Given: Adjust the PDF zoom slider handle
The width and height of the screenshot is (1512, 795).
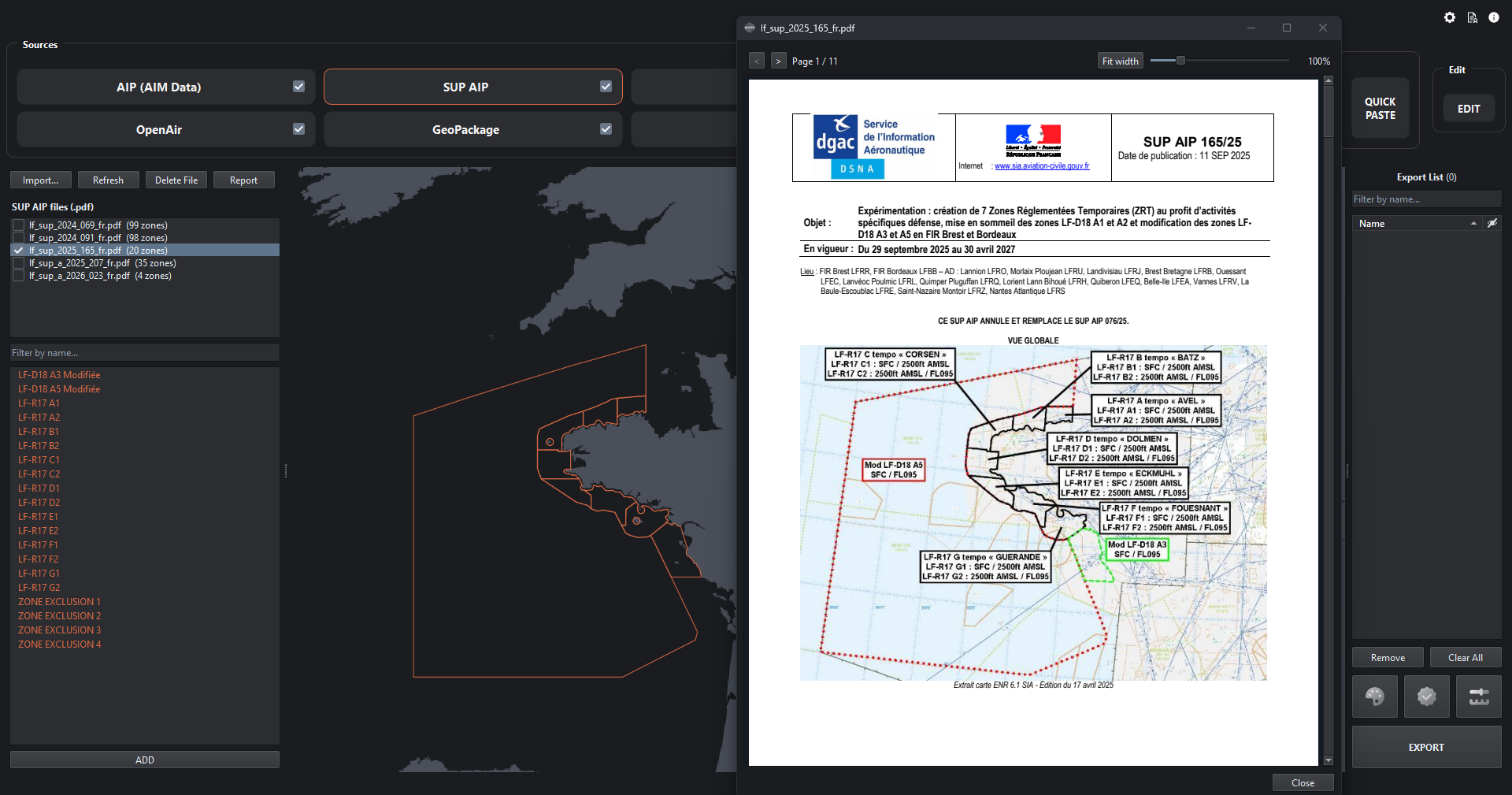Looking at the screenshot, I should pyautogui.click(x=1180, y=60).
